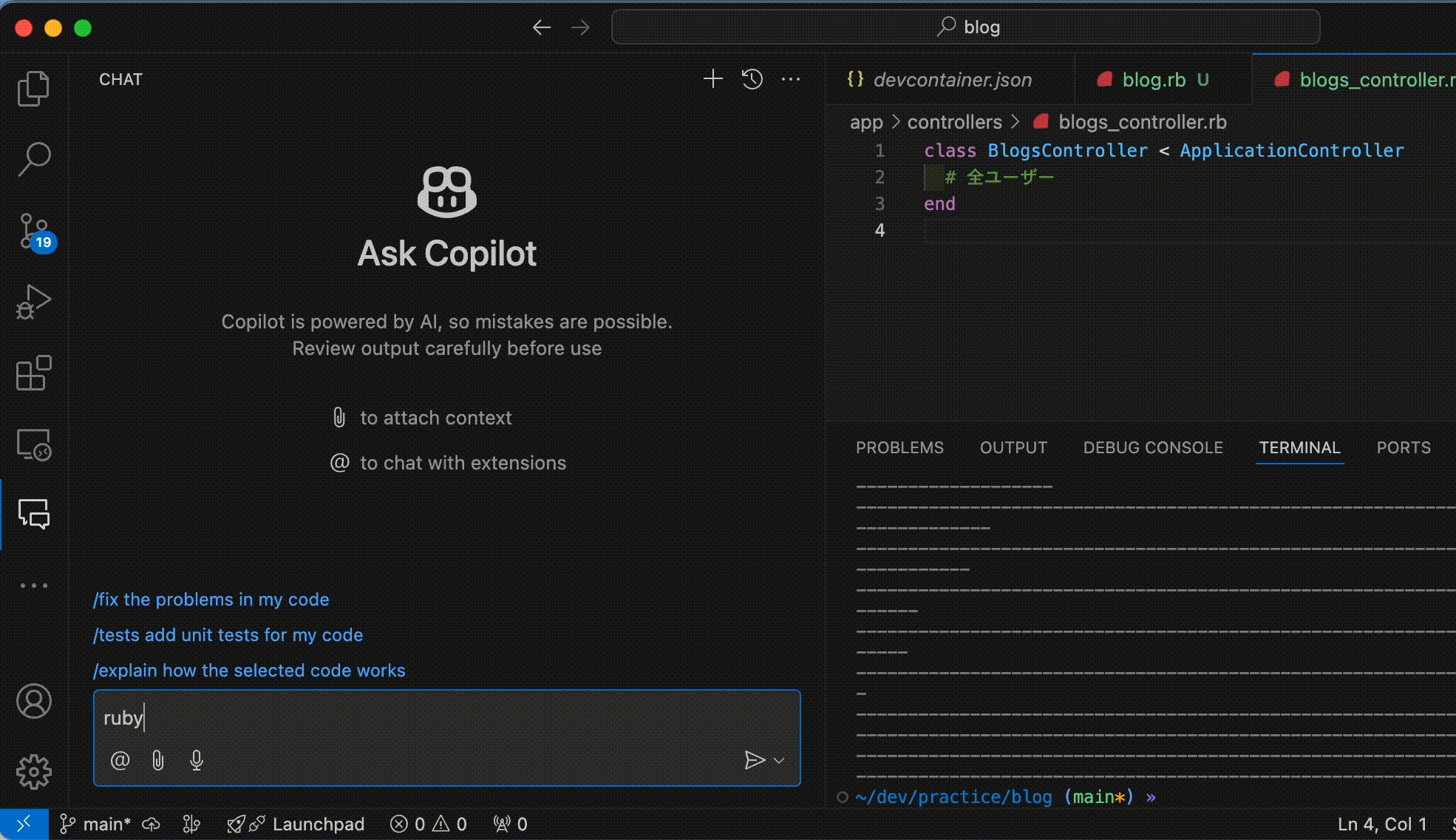Open chat panel more actions menu

pos(791,79)
